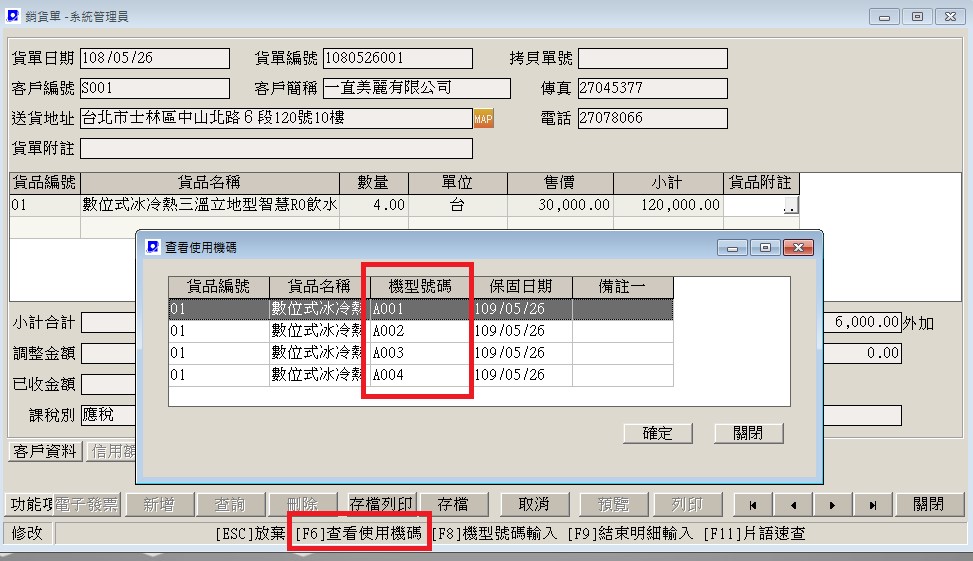Viewport: 973px width, 561px height.
Task: Click the 客戶編號 field S001
Action: coord(155,88)
